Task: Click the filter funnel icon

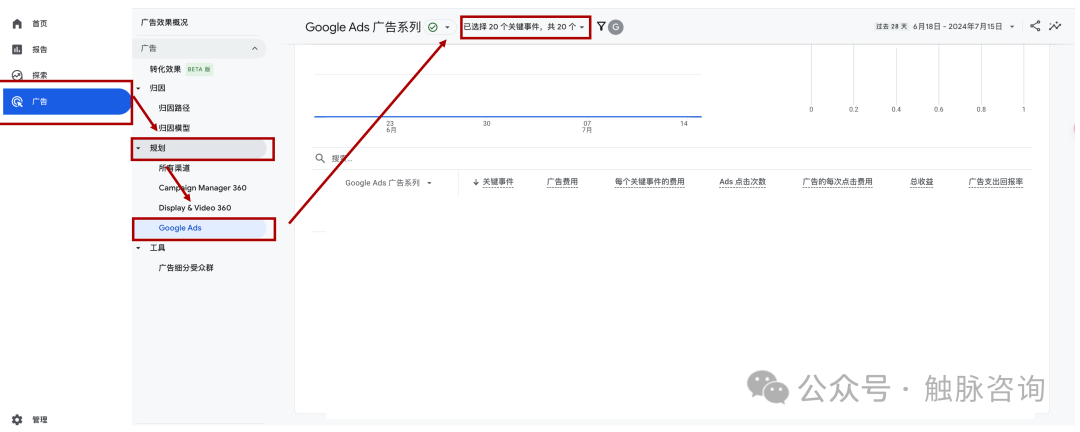Action: click(601, 27)
